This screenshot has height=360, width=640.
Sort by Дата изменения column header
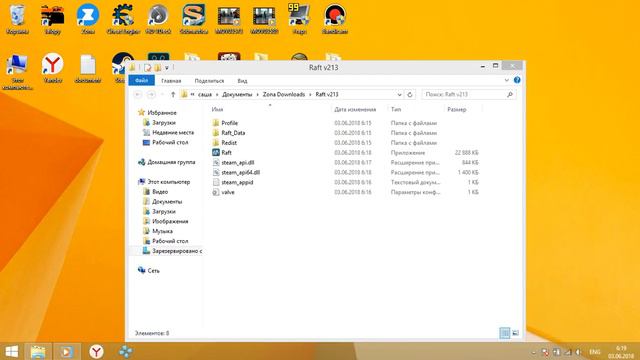pos(355,109)
